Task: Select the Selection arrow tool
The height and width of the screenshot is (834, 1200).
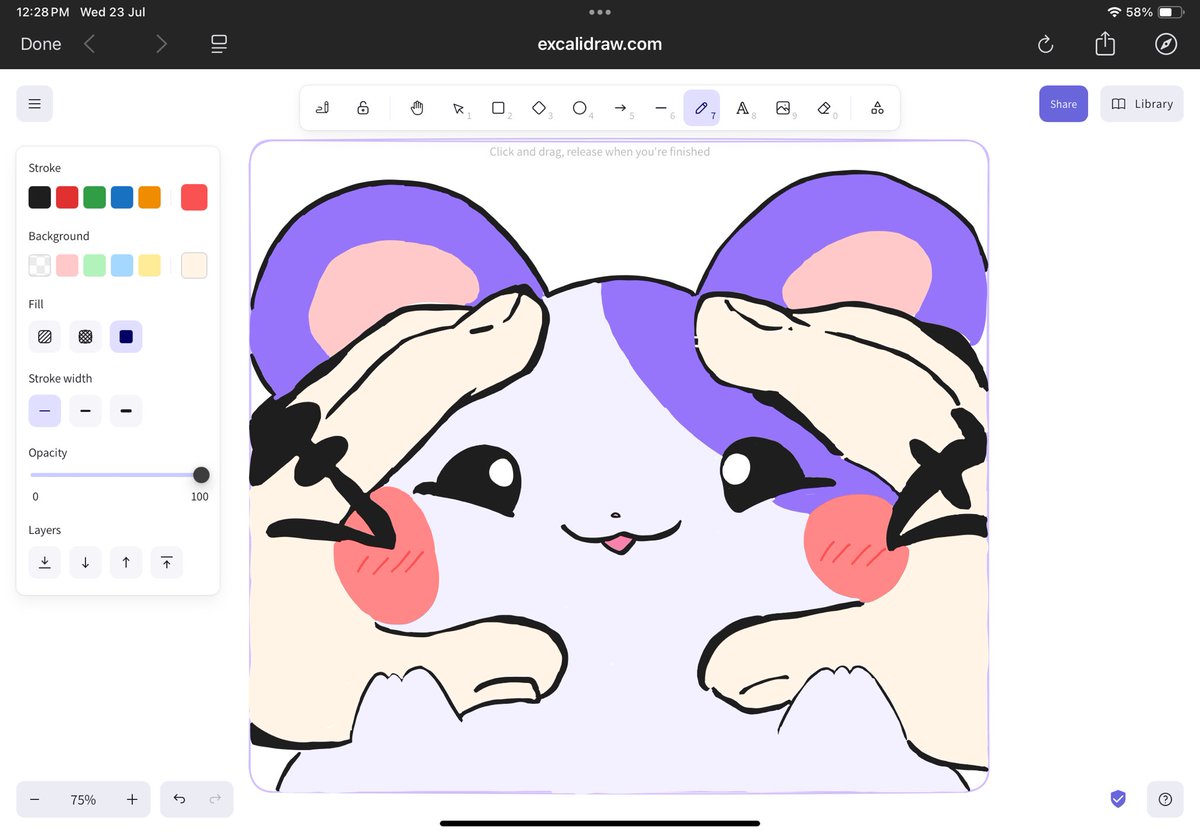Action: (x=458, y=108)
